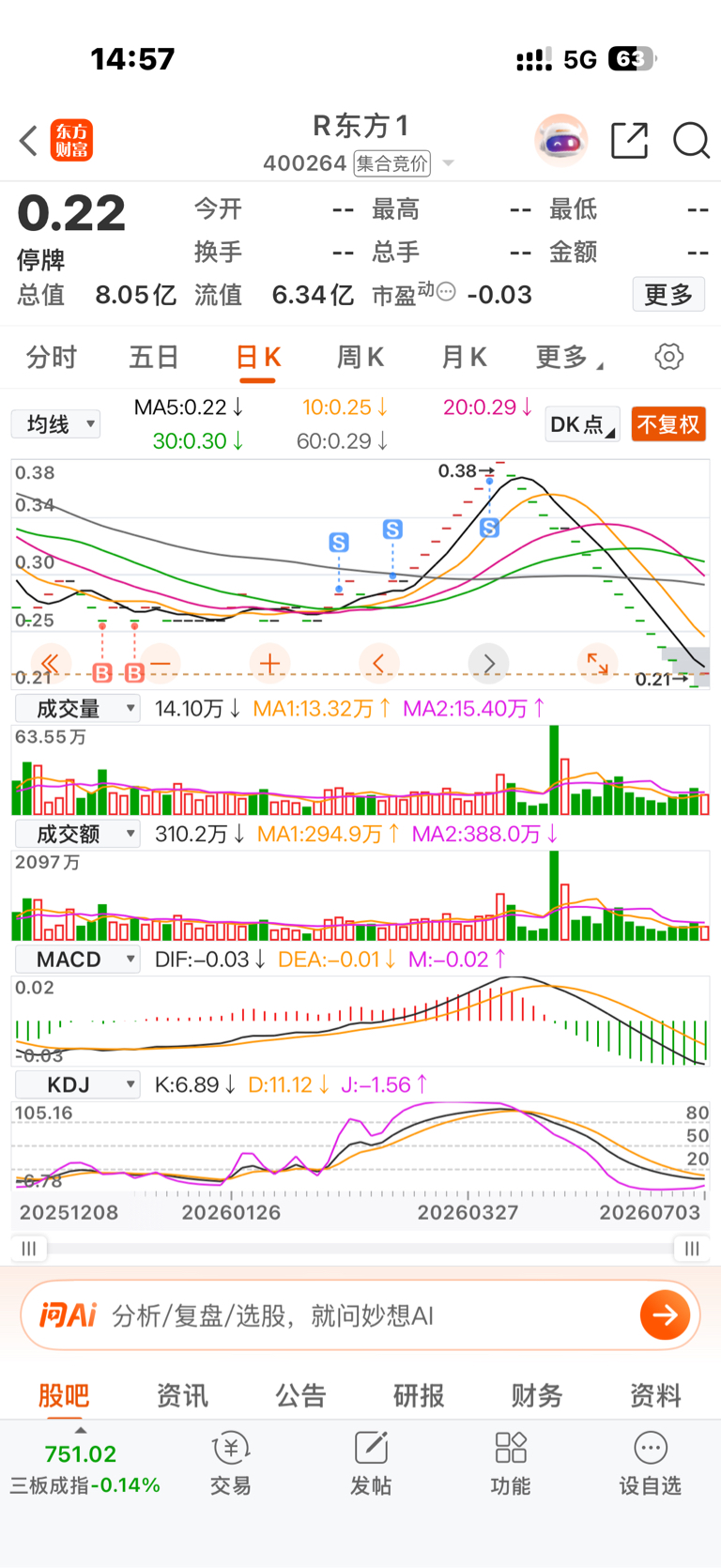Tap the 更多 quote details button
Viewport: 721px width, 1568px height.
[x=668, y=295]
